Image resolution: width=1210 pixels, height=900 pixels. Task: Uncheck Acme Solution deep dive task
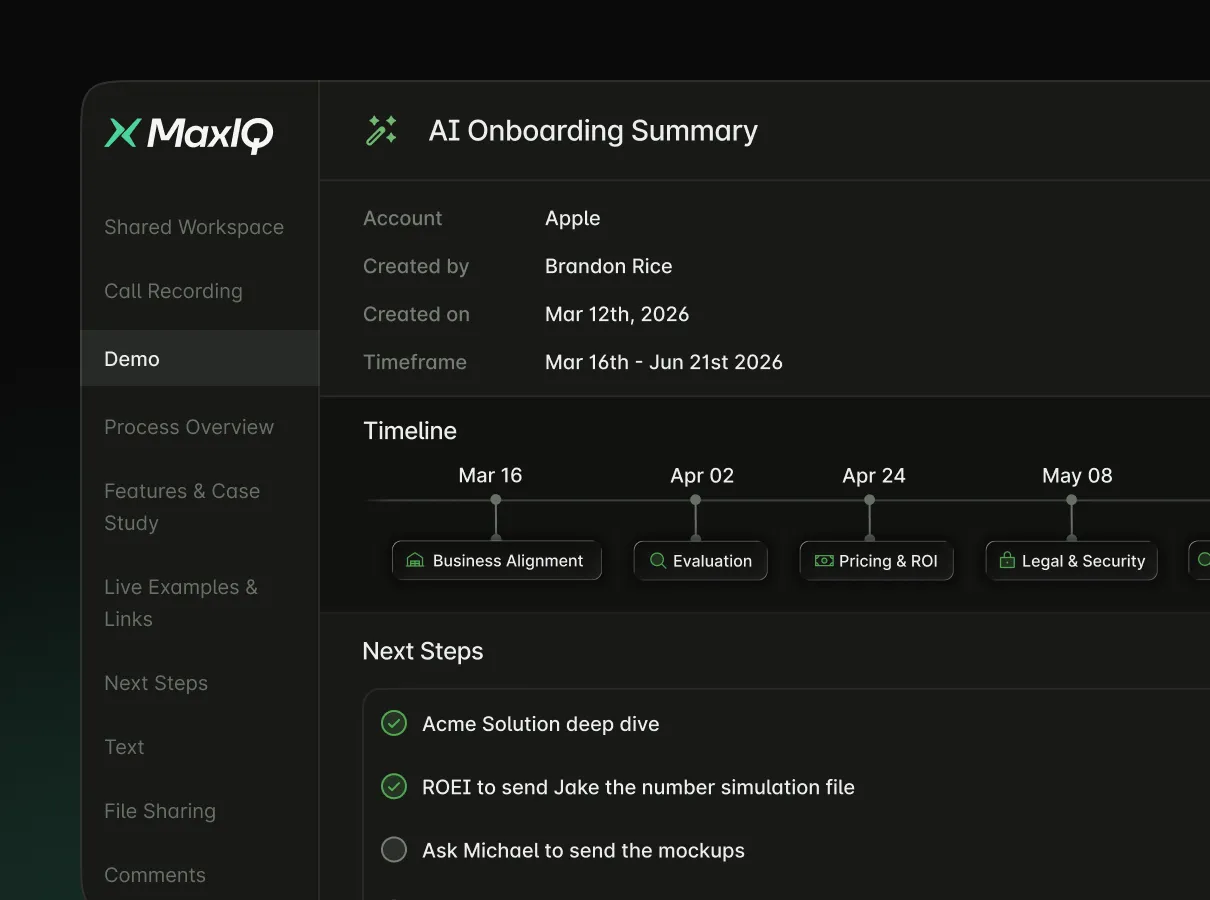[394, 723]
